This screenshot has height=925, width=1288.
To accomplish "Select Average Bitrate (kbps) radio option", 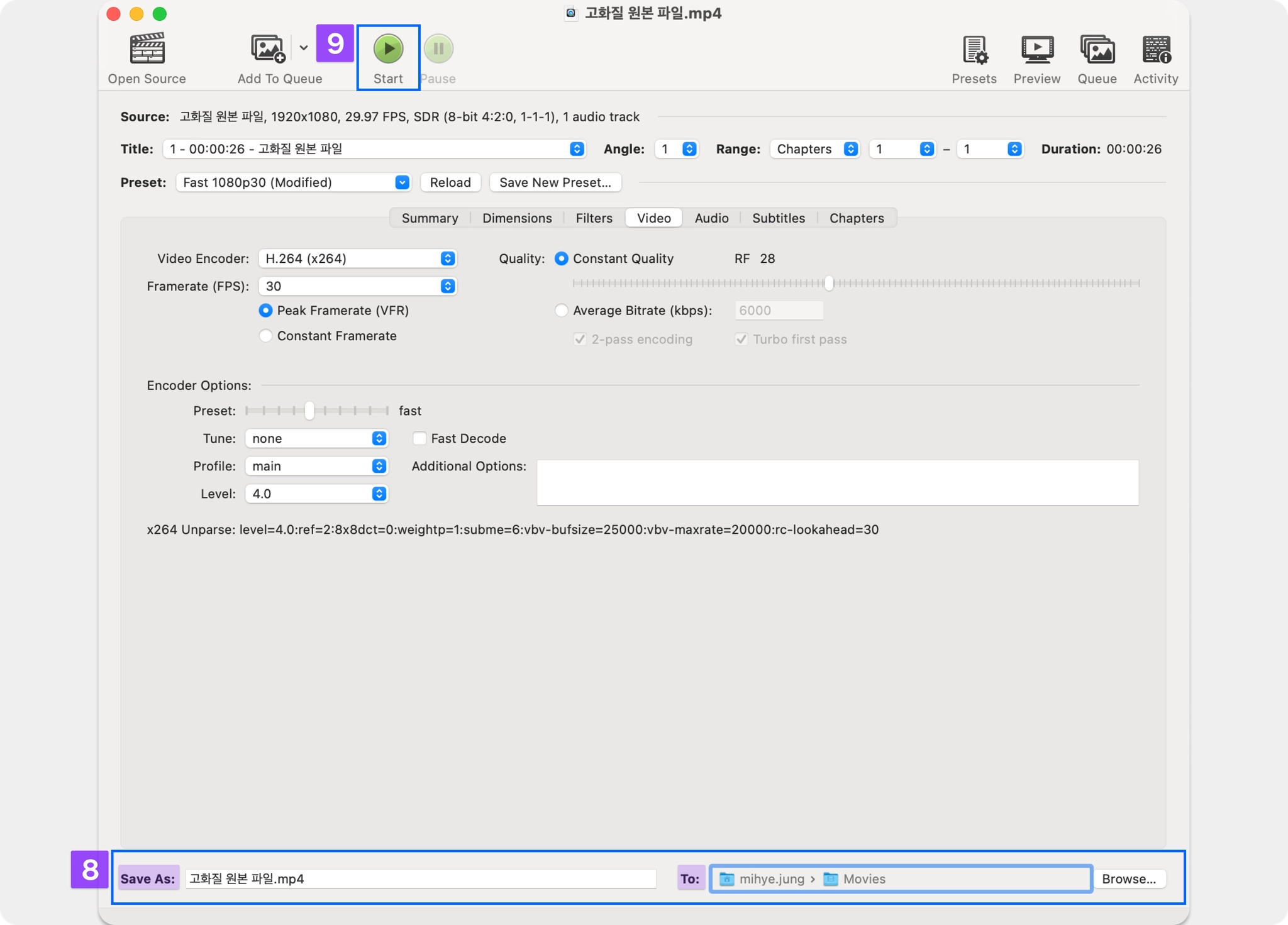I will click(561, 311).
